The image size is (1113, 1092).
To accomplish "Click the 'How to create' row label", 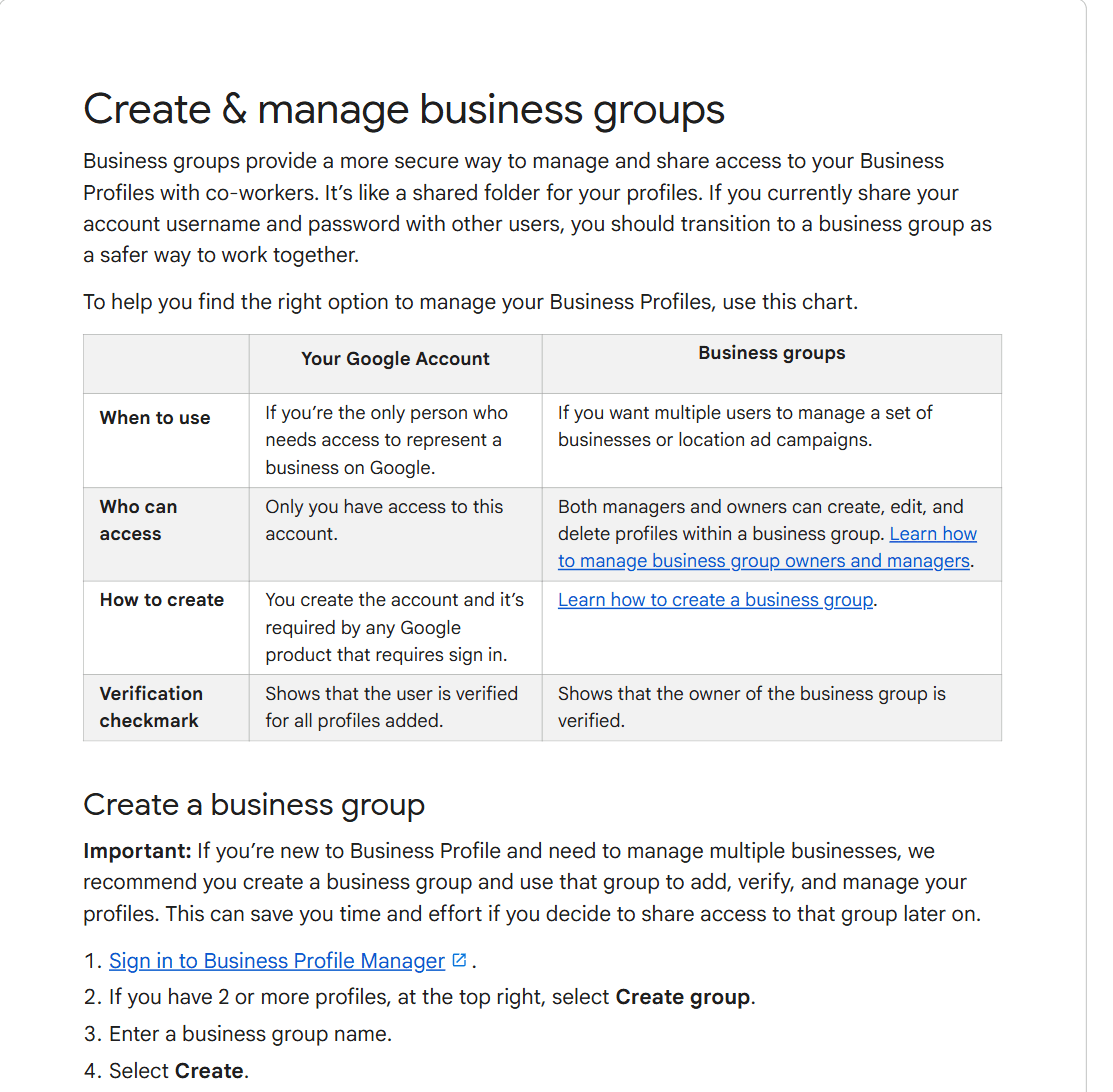I will click(x=162, y=600).
